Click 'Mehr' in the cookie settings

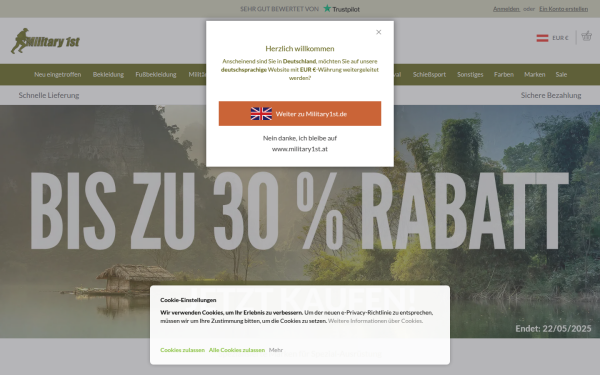pos(276,350)
